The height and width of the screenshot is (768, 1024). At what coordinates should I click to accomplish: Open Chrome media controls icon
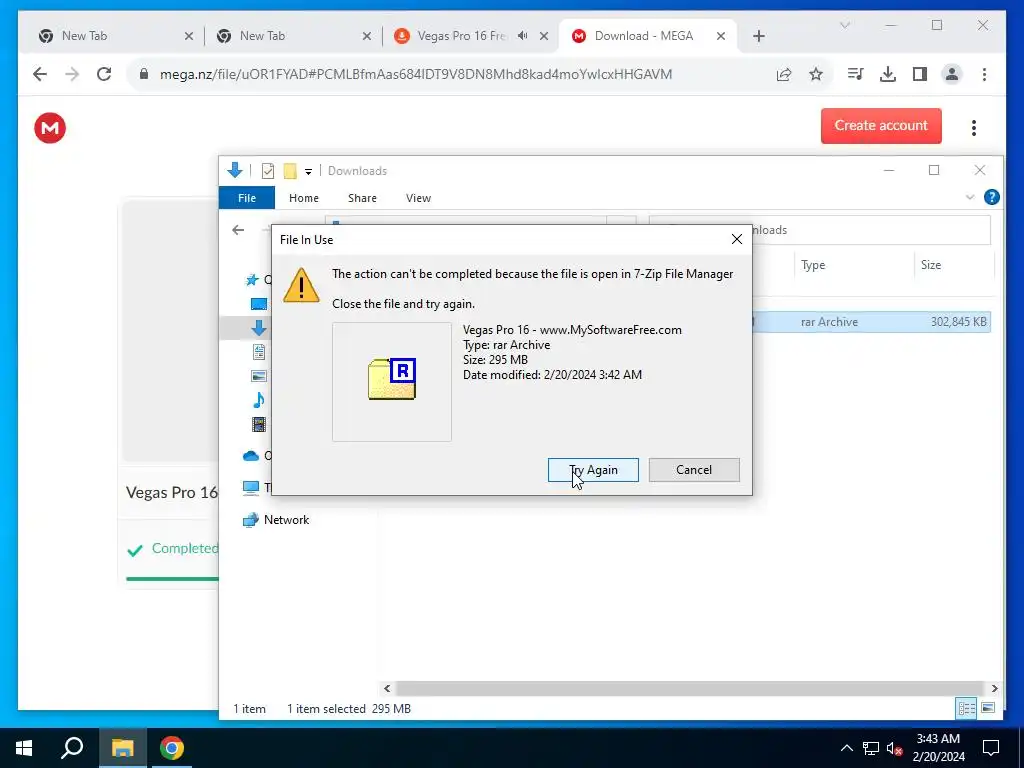855,74
